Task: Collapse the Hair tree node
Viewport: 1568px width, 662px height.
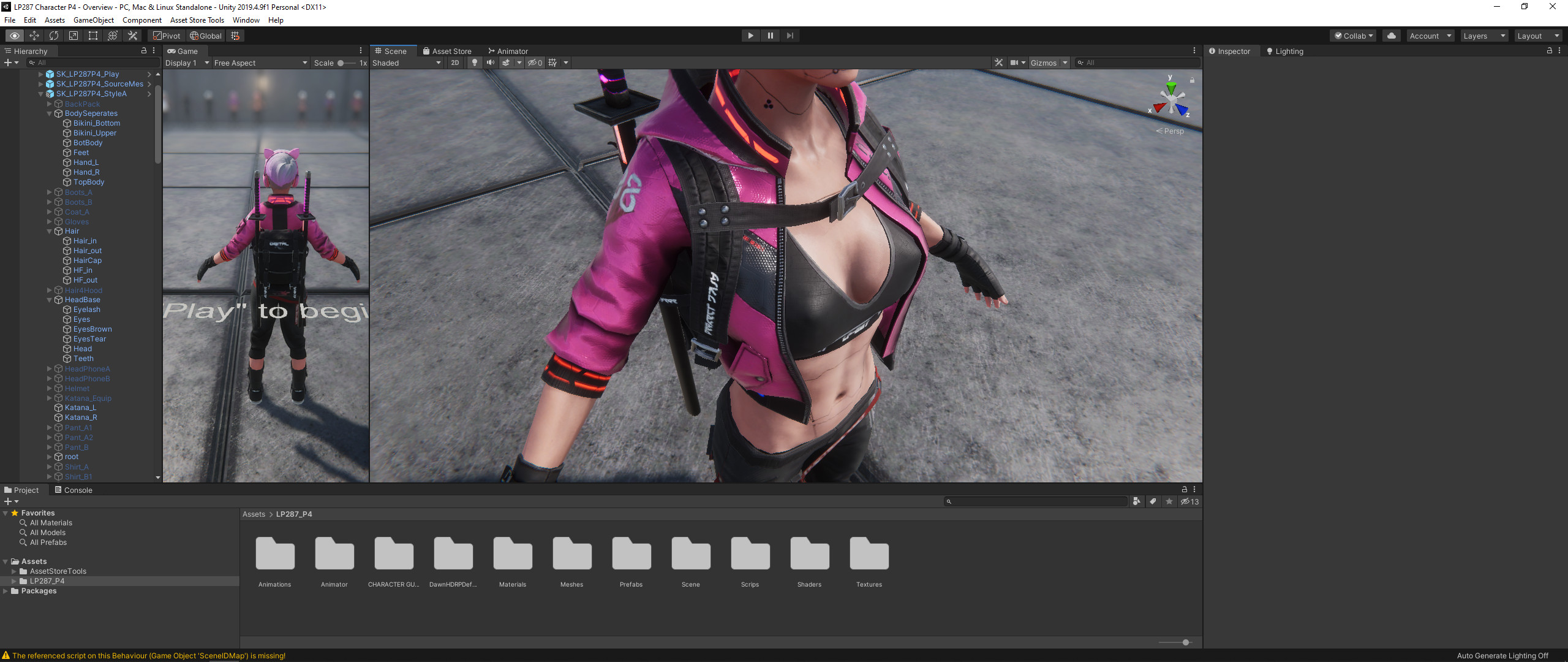Action: coord(50,231)
